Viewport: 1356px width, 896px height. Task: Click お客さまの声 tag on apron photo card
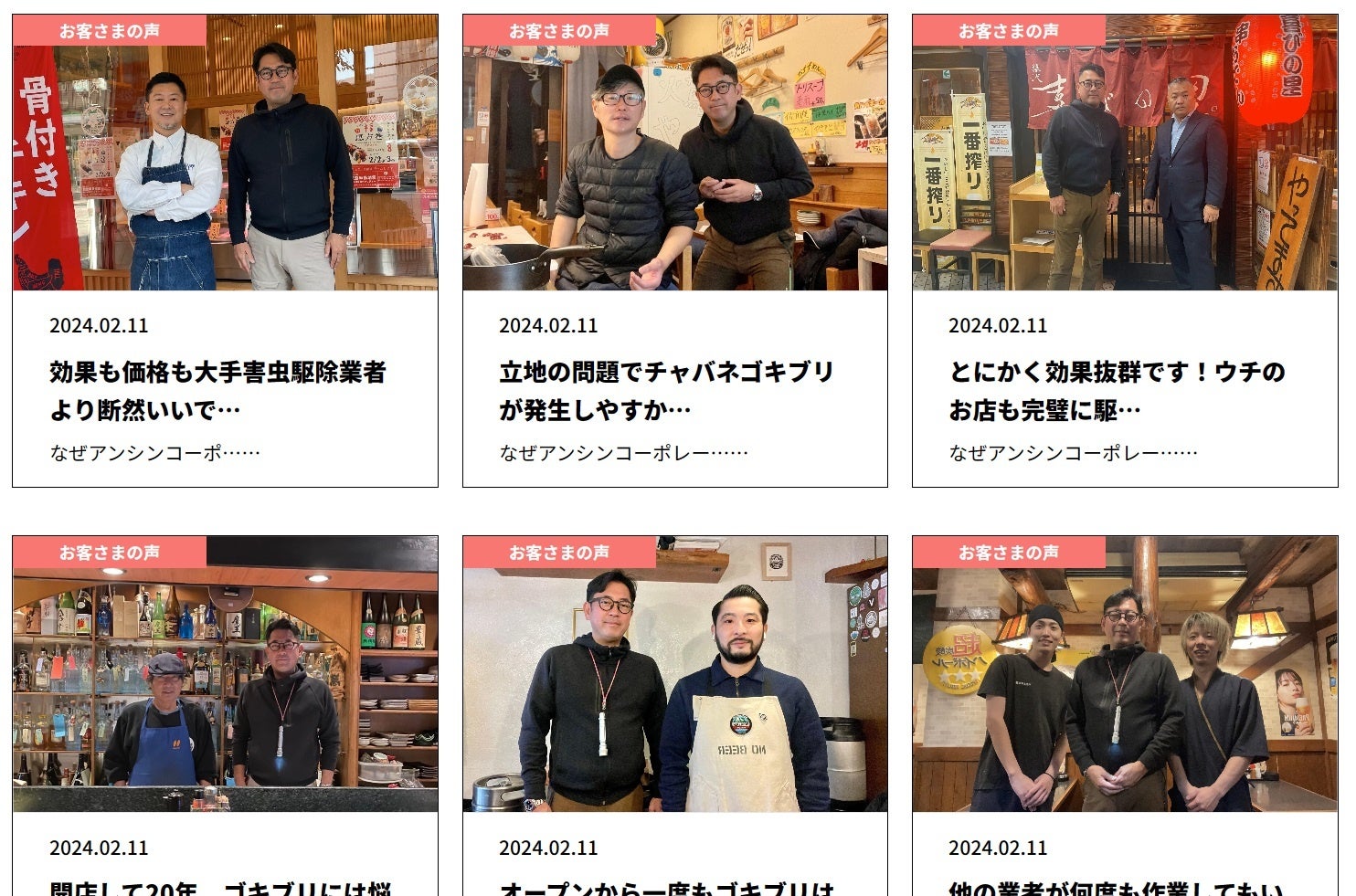(x=559, y=553)
